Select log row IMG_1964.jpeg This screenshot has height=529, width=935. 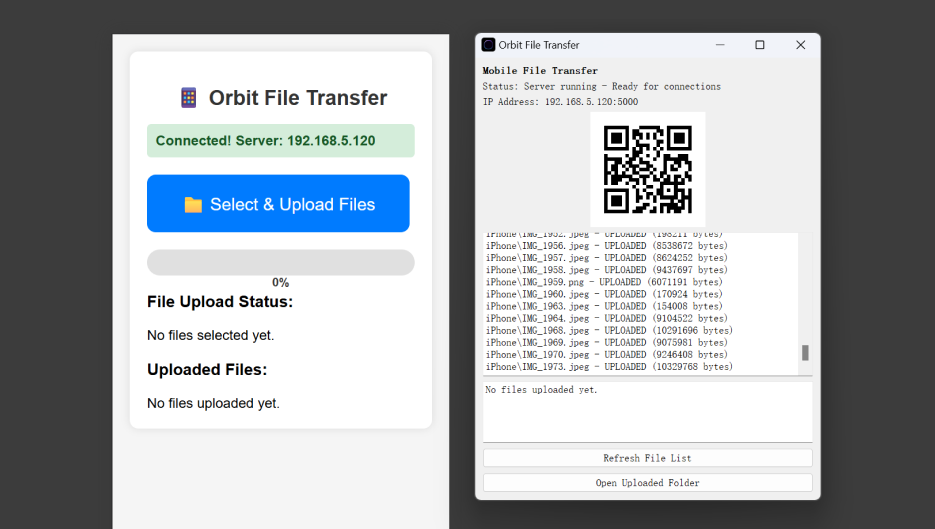(x=606, y=318)
